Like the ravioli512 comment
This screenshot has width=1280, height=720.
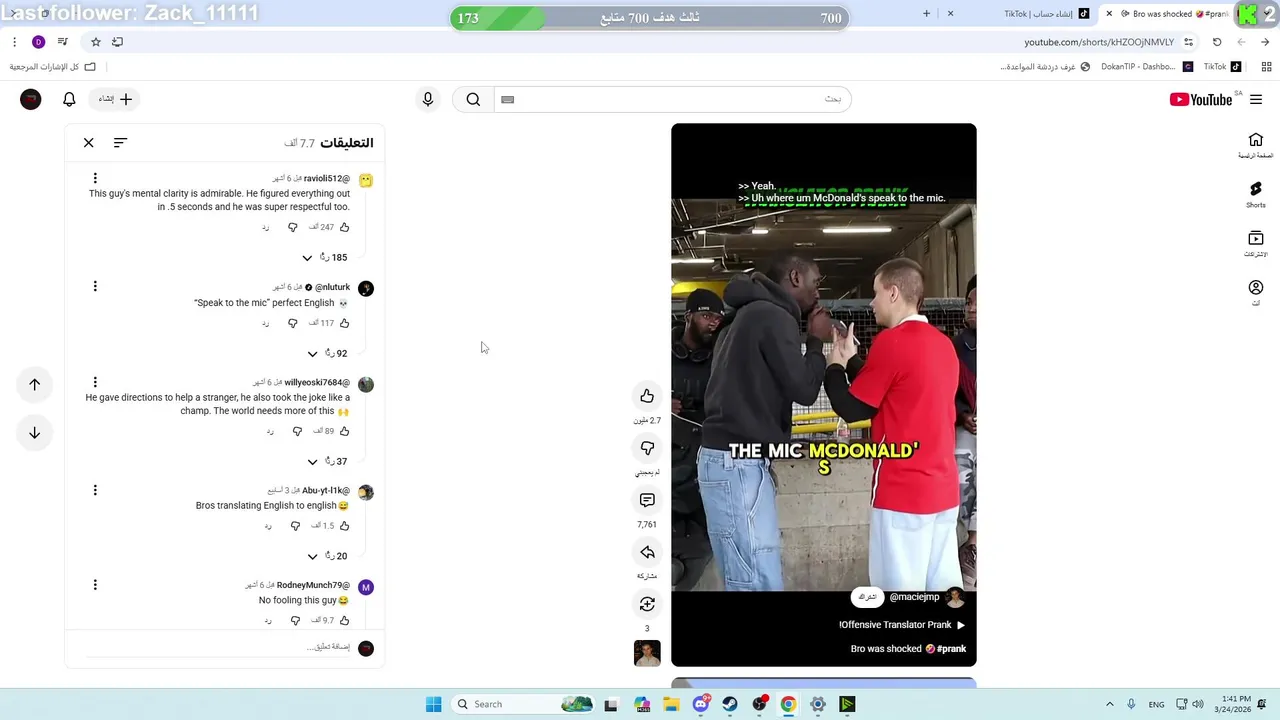344,227
